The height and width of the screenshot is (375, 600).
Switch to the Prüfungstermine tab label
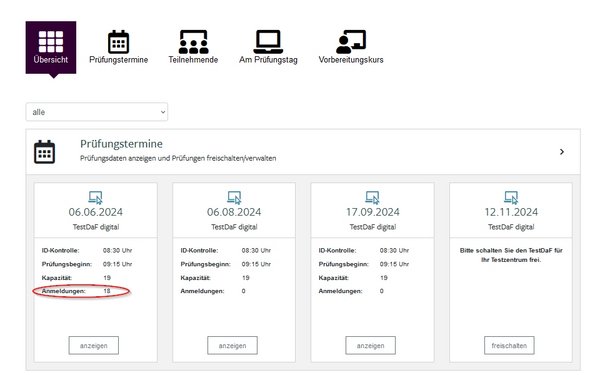point(119,60)
